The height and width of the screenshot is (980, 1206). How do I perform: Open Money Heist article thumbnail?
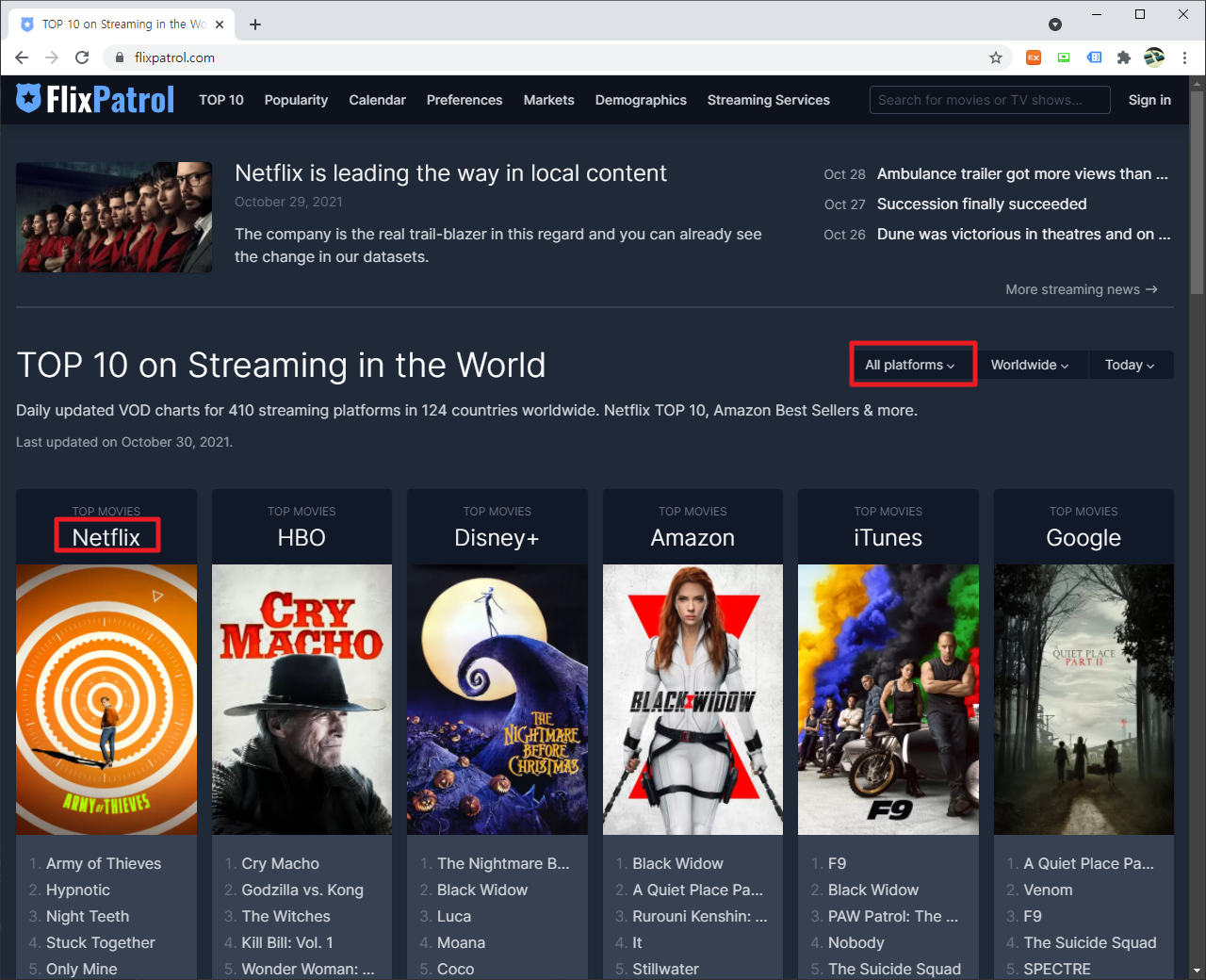(x=114, y=218)
